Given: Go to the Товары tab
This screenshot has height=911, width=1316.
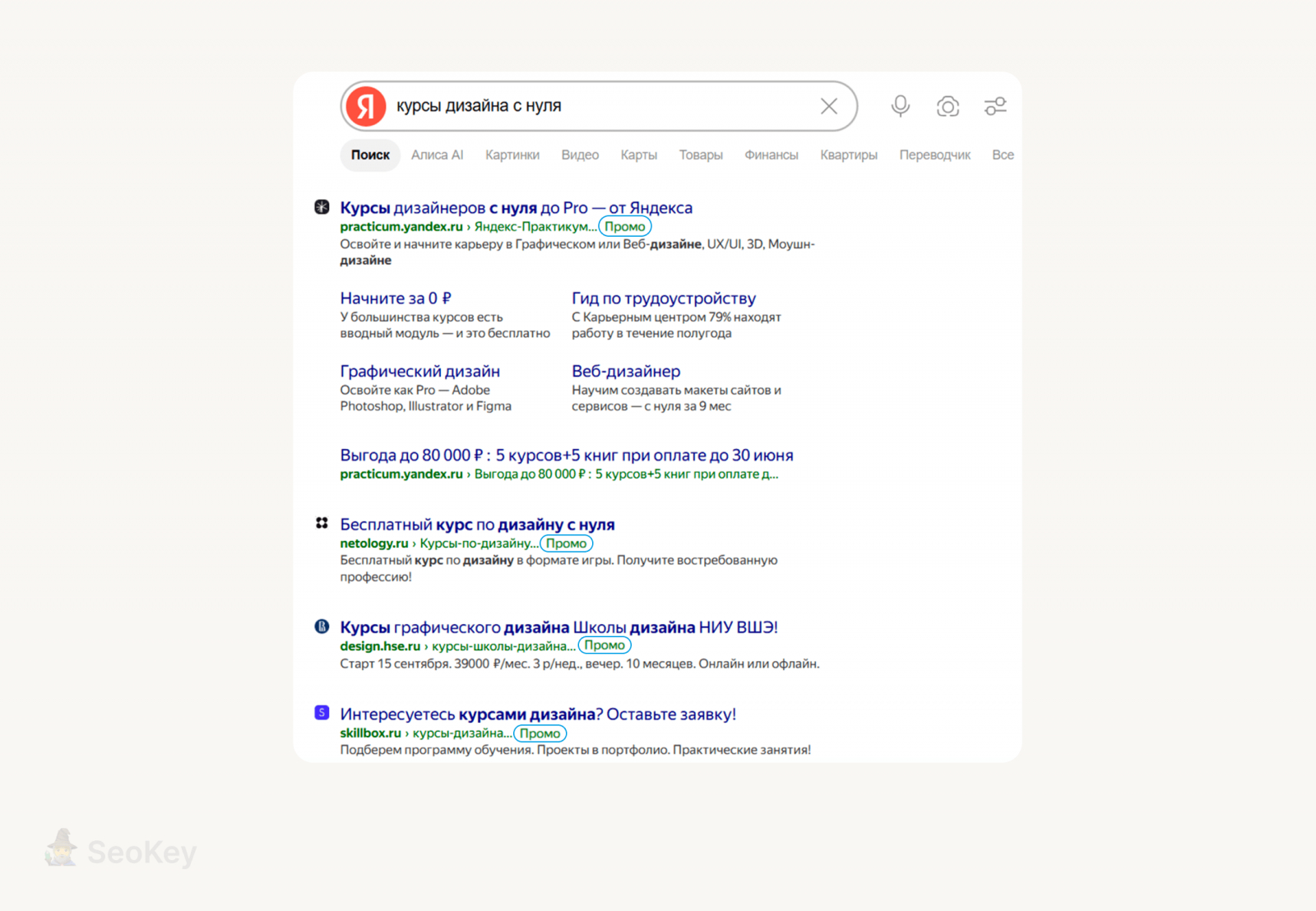Looking at the screenshot, I should (x=701, y=155).
